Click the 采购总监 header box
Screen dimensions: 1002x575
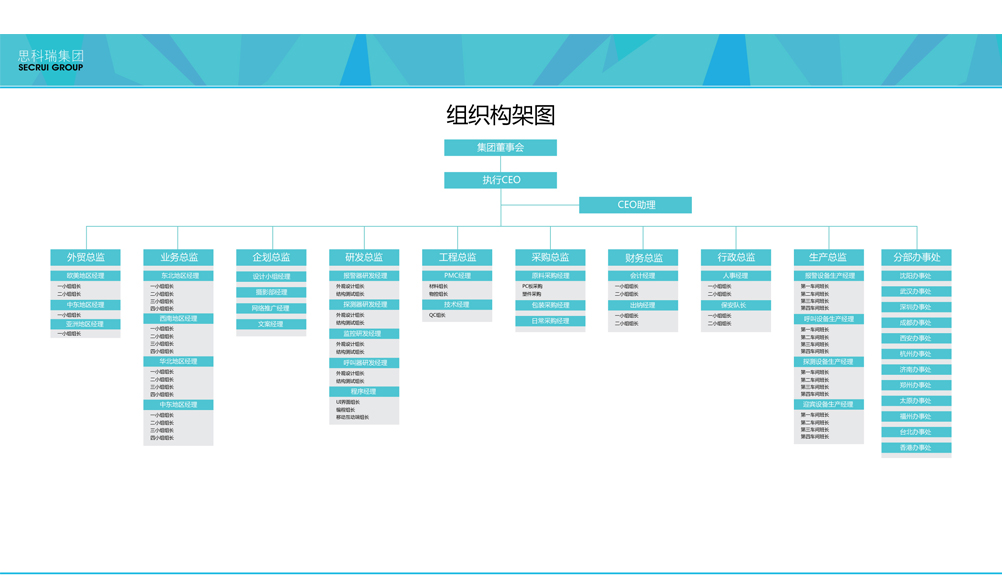(x=550, y=258)
